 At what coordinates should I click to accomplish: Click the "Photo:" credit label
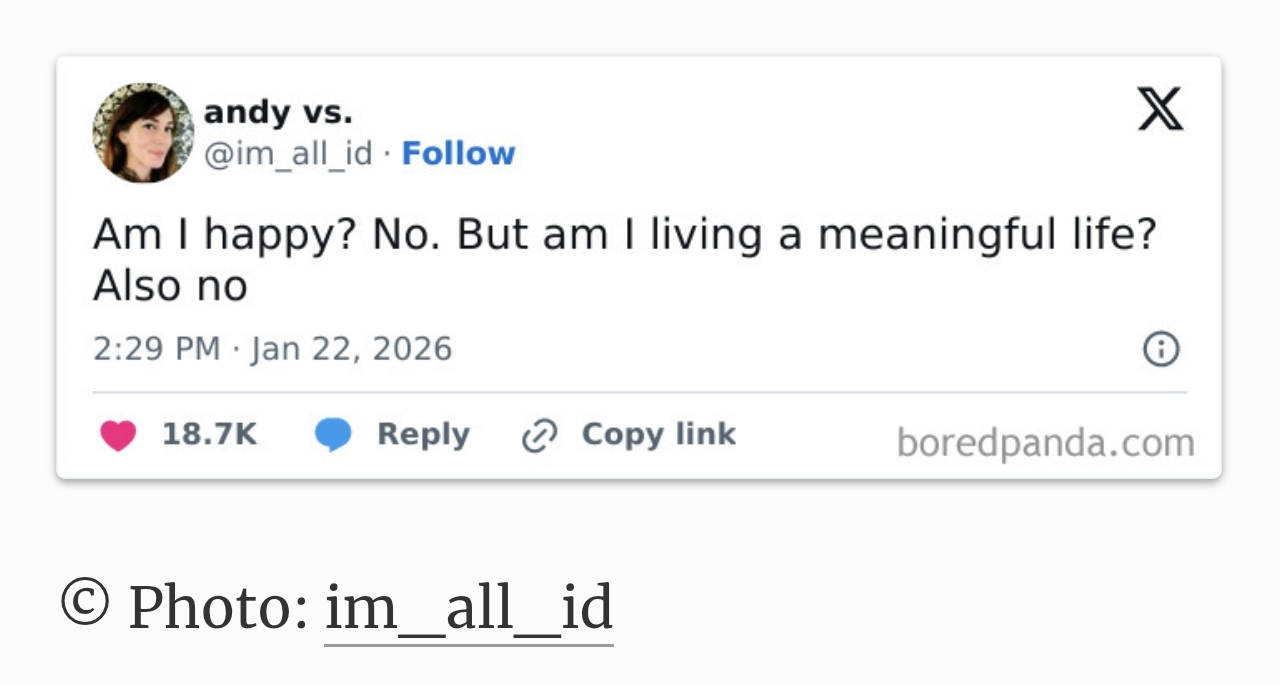point(218,606)
